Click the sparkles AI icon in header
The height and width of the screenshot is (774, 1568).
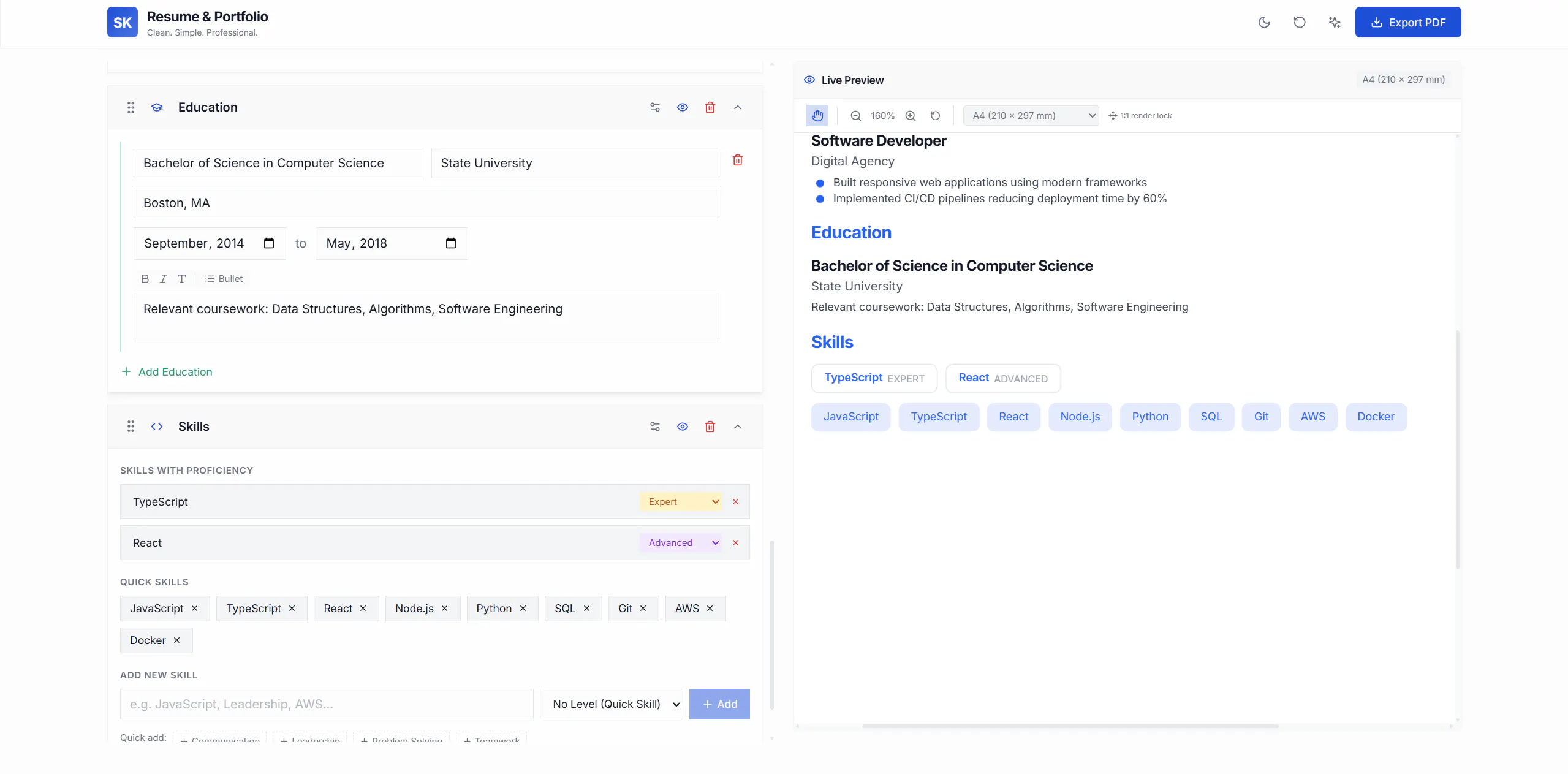point(1335,22)
